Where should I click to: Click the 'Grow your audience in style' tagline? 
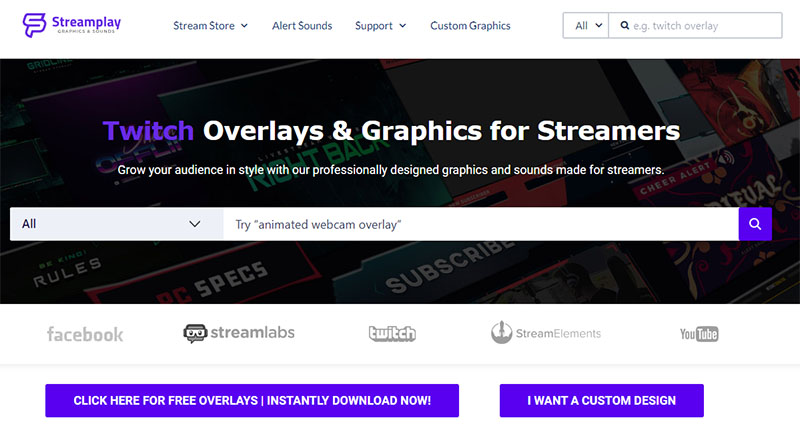click(x=391, y=170)
